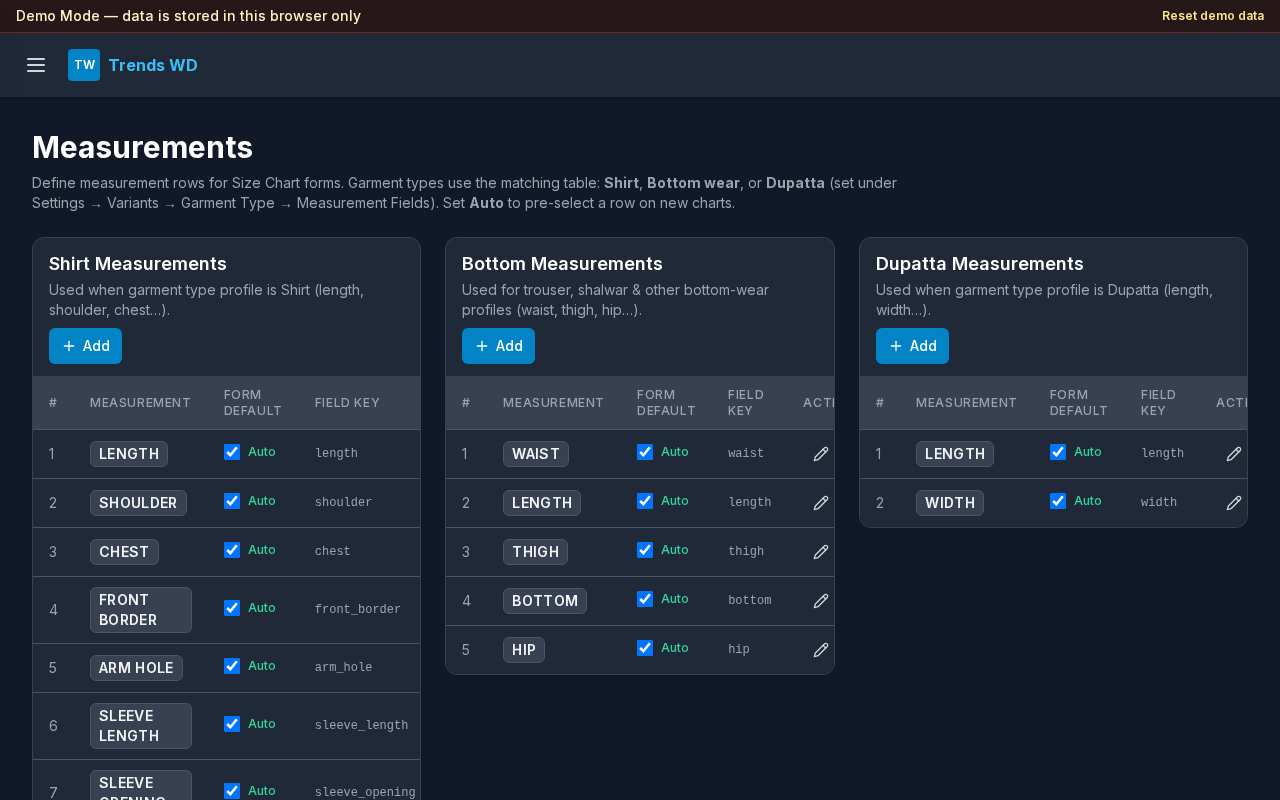
Task: Edit the HIP row pencil icon
Action: (x=821, y=650)
